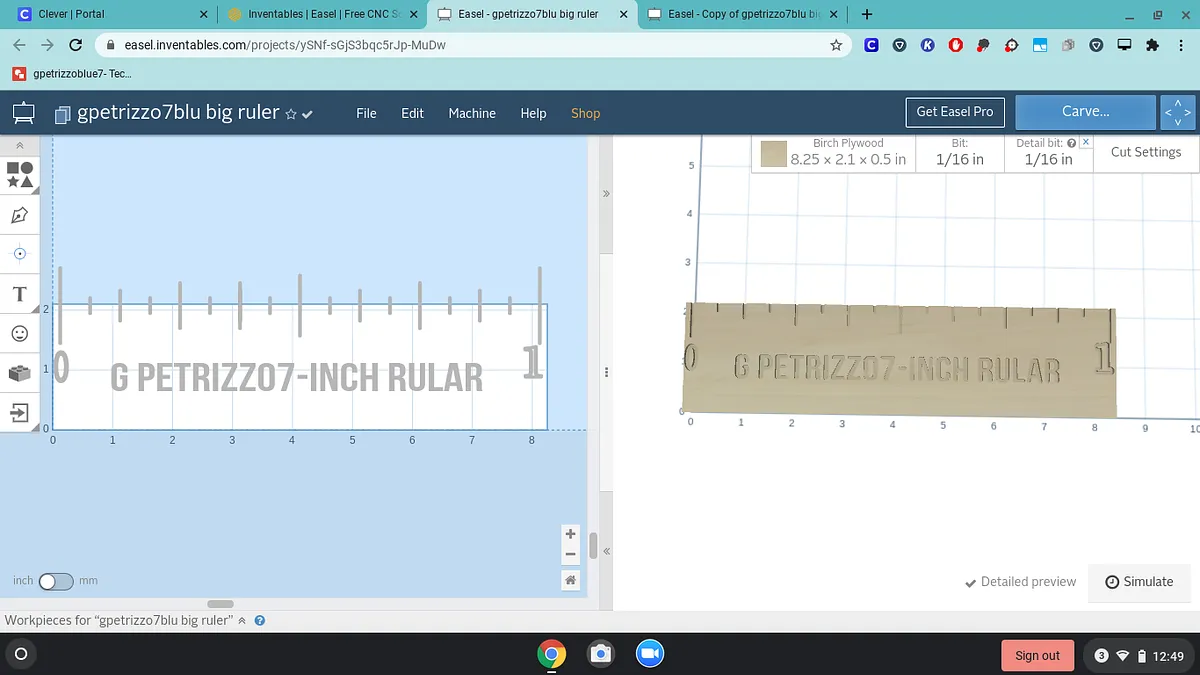Viewport: 1200px width, 675px height.
Task: Open the Cut Settings dropdown
Action: point(1145,152)
